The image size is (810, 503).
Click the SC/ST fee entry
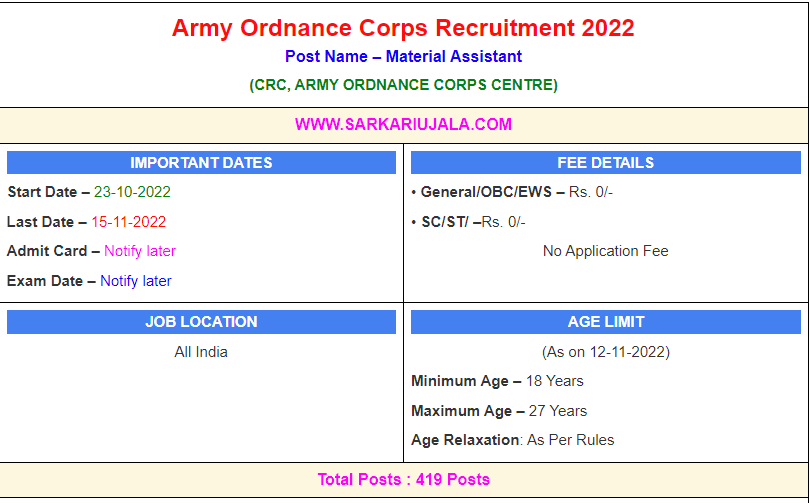[468, 222]
